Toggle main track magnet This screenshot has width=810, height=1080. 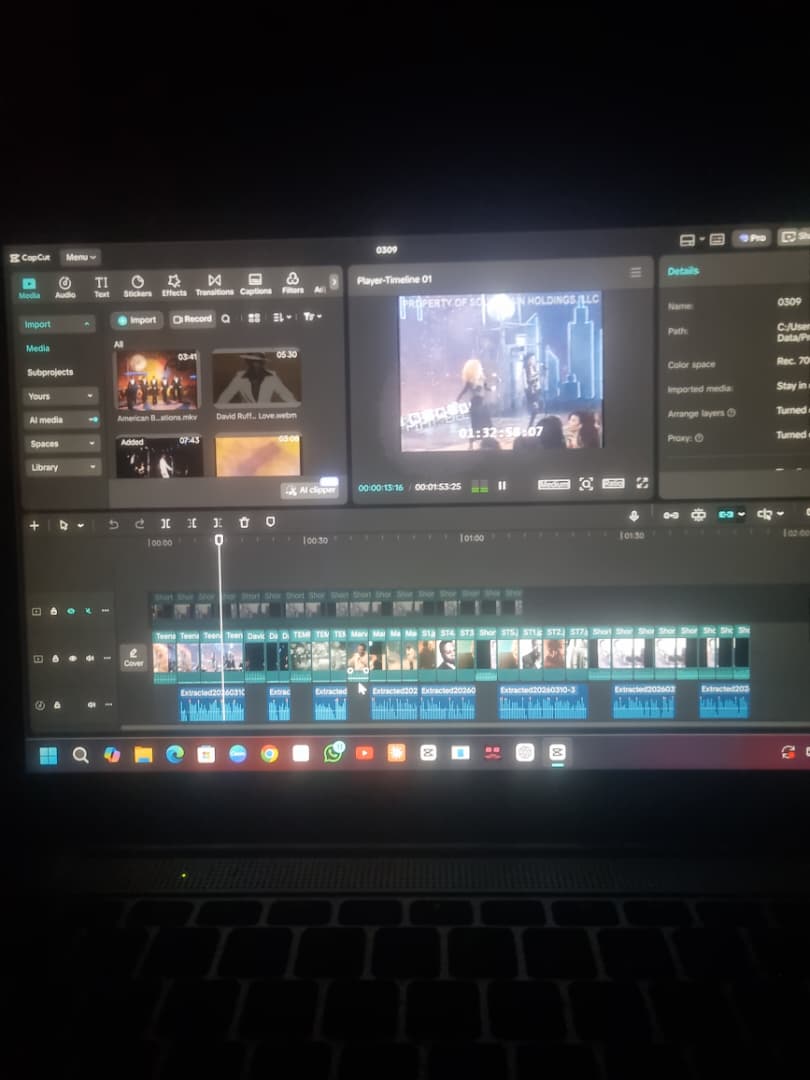(x=671, y=515)
